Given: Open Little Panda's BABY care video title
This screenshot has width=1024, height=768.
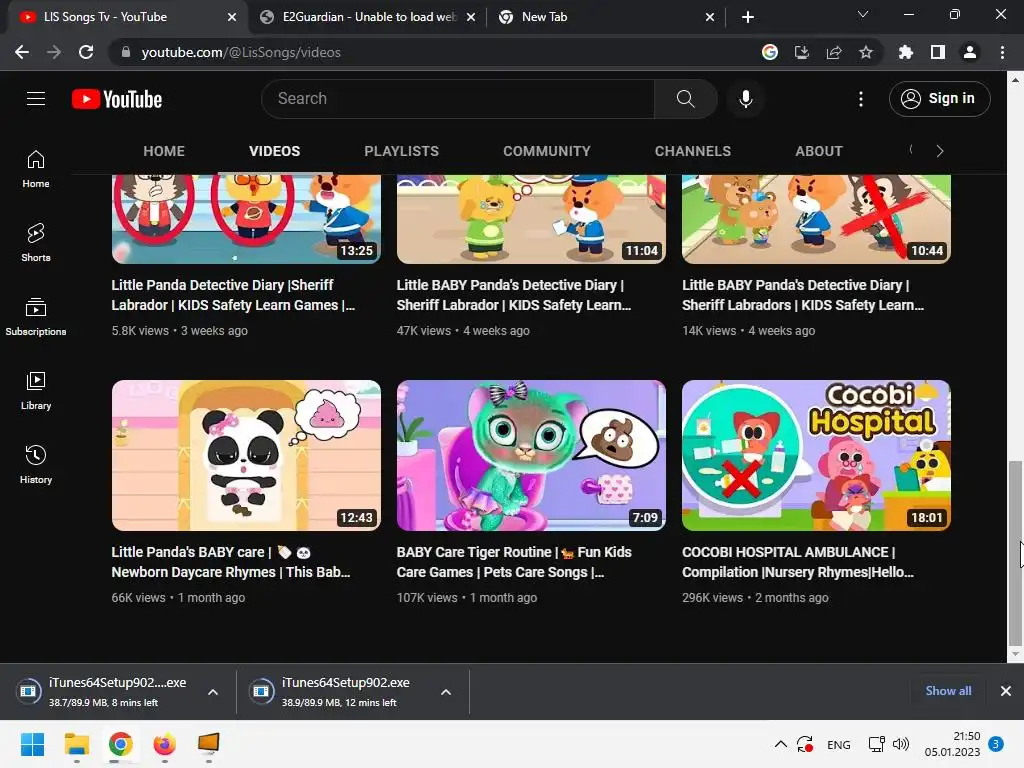Looking at the screenshot, I should click(x=231, y=562).
